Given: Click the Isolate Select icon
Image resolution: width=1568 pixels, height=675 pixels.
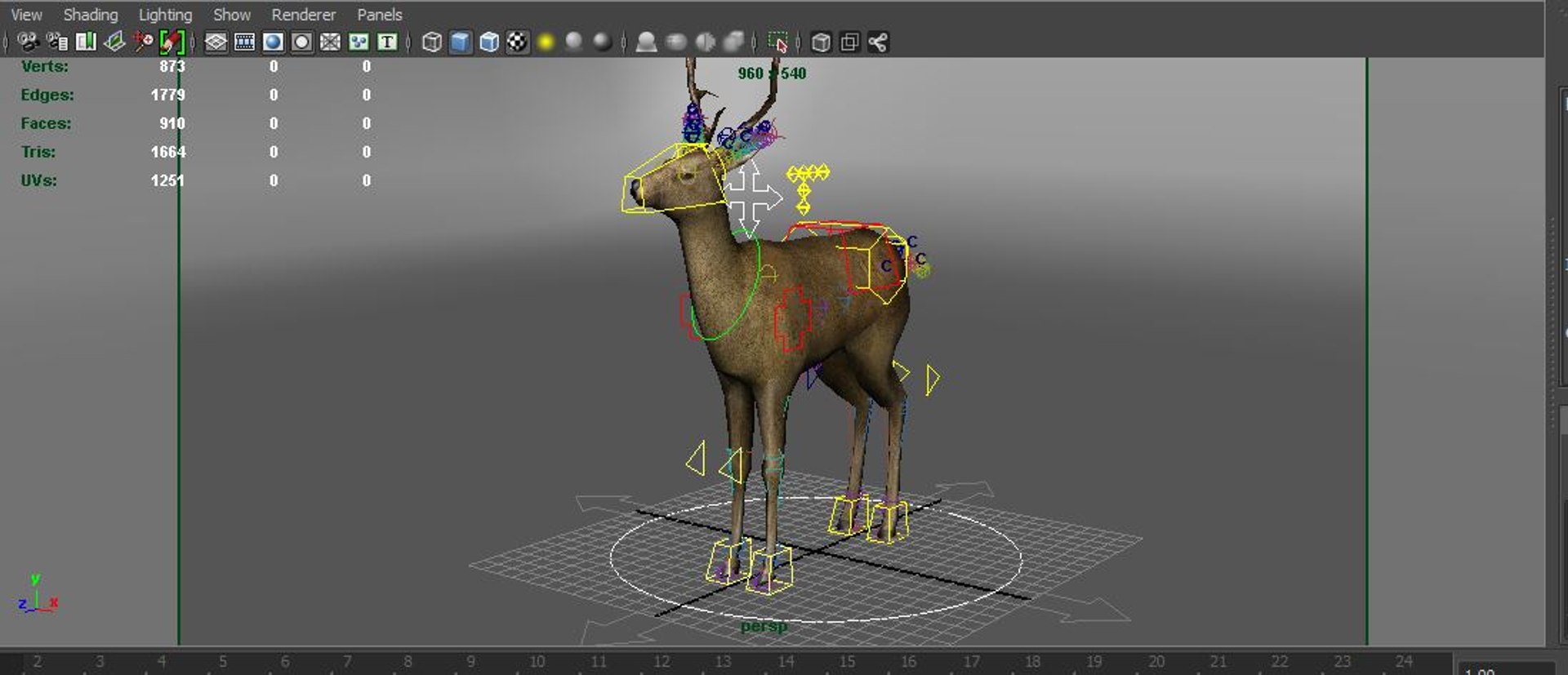Looking at the screenshot, I should [x=777, y=42].
